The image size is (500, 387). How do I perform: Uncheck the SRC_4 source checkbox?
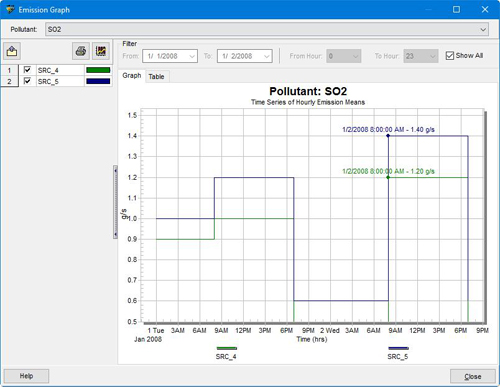27,70
